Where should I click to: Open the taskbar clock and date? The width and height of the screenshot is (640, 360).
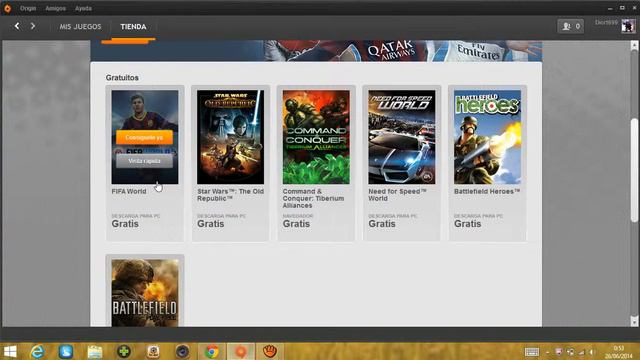[618, 352]
